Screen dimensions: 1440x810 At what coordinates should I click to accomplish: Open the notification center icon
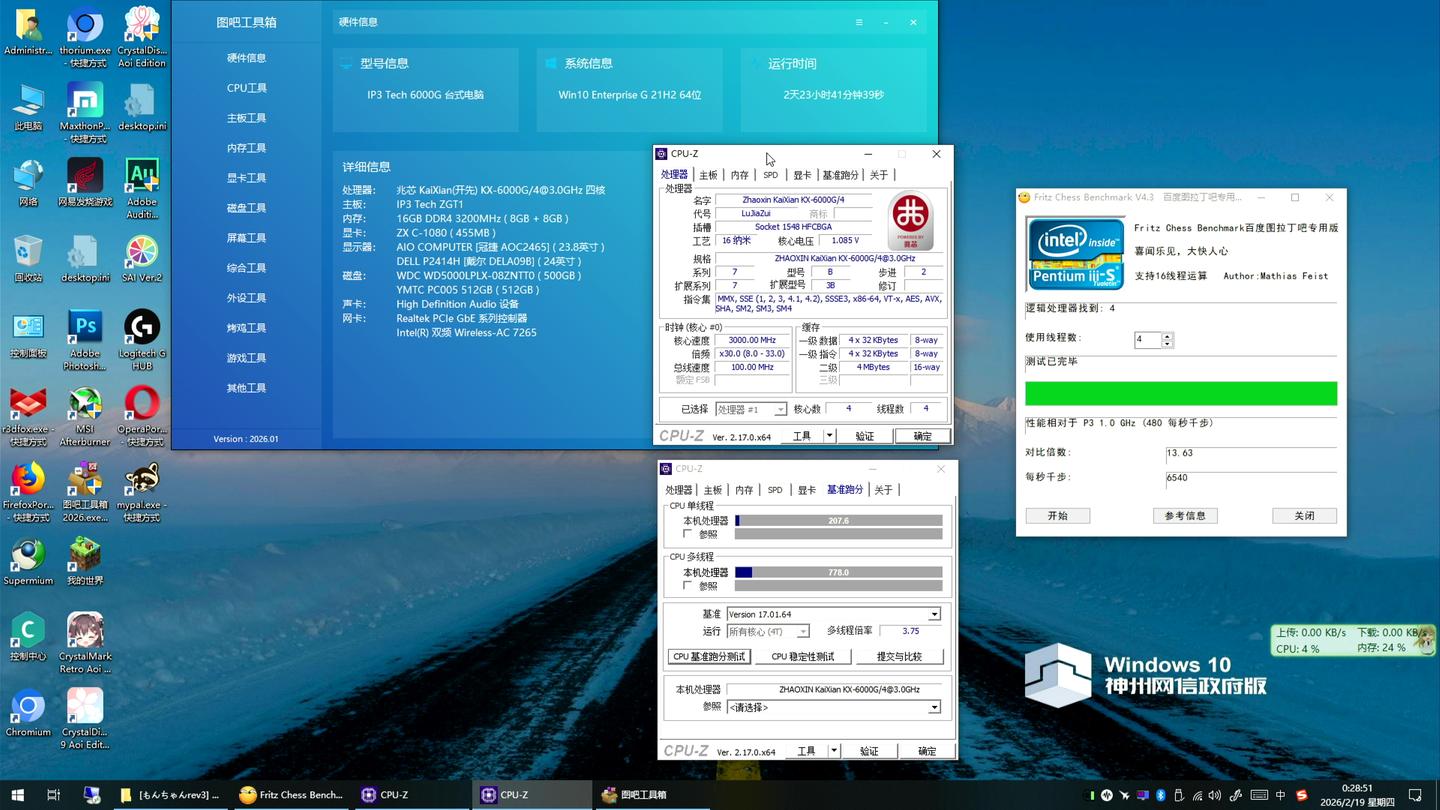pyautogui.click(x=1415, y=795)
